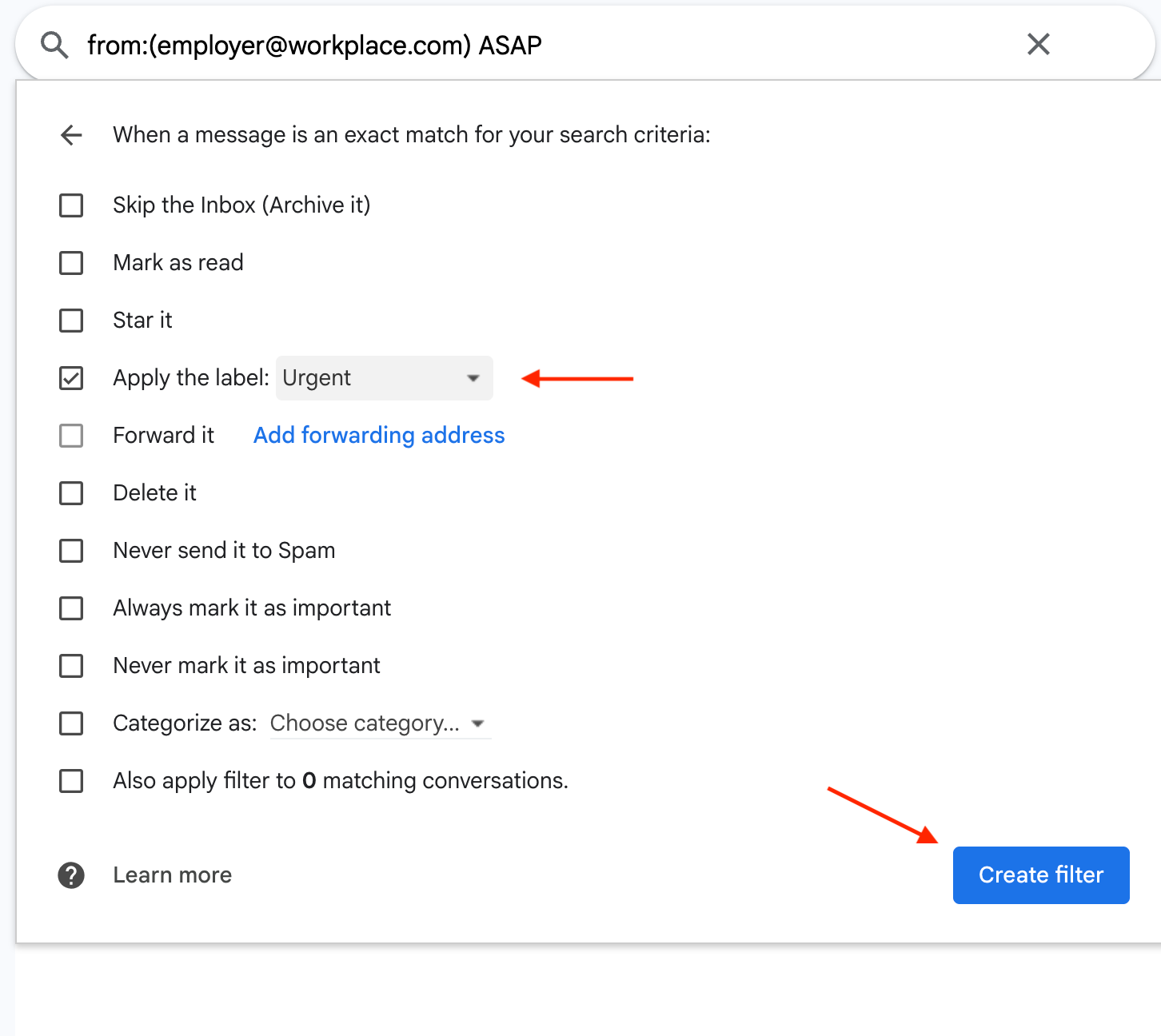Uncheck the Apply the label checkbox
The image size is (1161, 1036).
[71, 378]
